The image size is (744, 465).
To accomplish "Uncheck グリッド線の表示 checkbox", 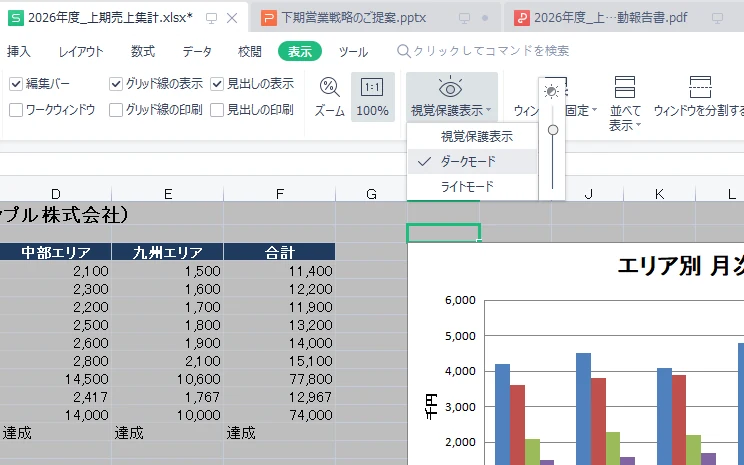I will tap(116, 84).
